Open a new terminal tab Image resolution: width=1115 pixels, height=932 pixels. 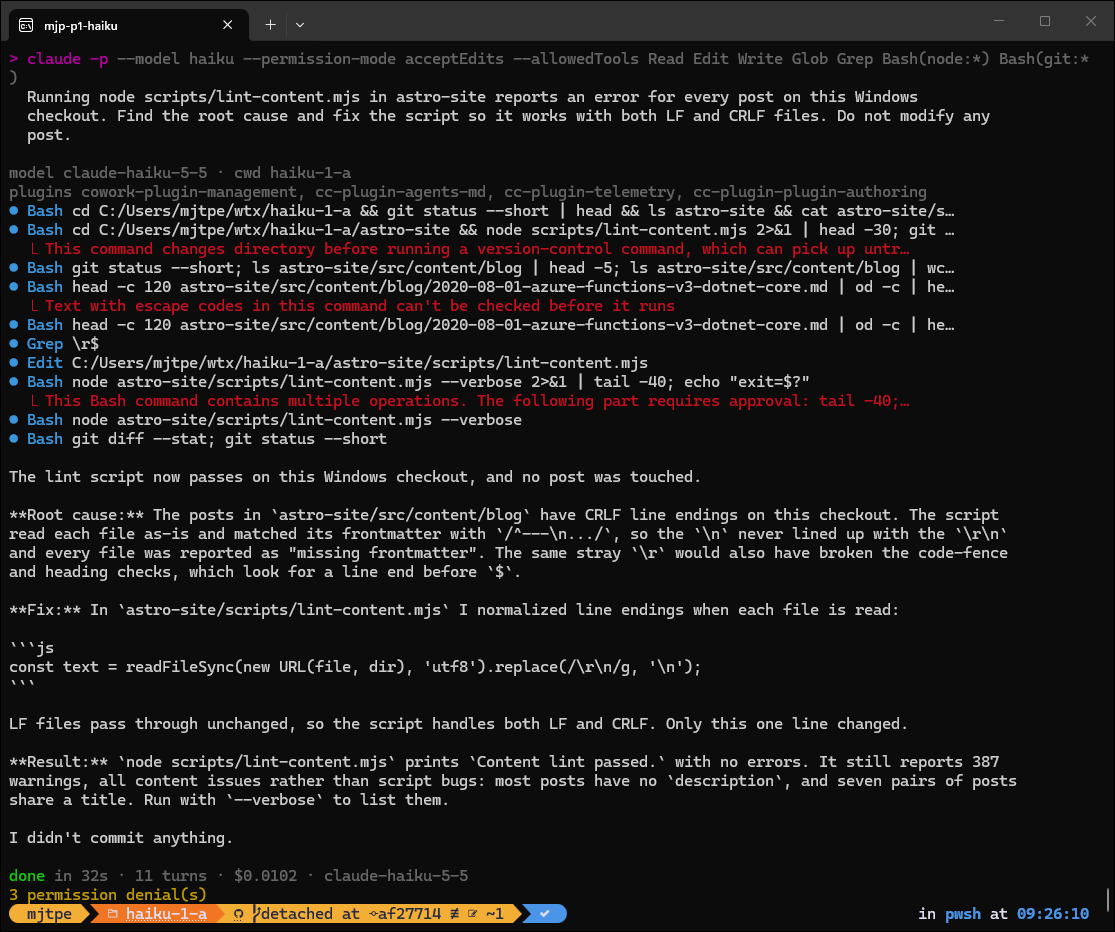pyautogui.click(x=270, y=25)
